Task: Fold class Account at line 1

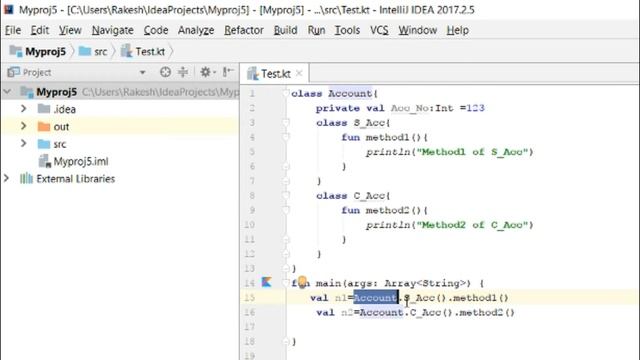Action: pos(286,93)
